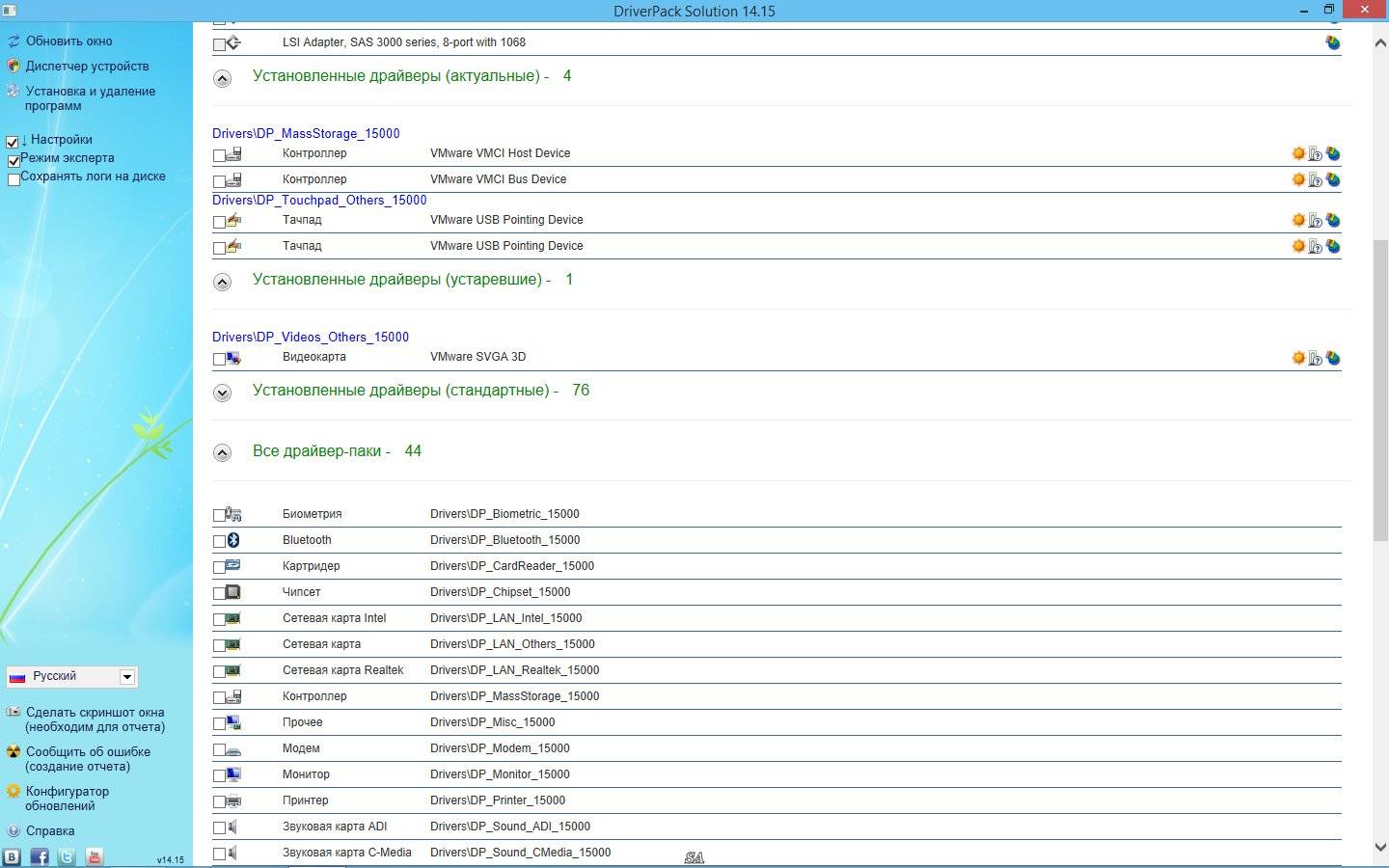Click device info icon for VMware SVGA 3D
The height and width of the screenshot is (868, 1389).
1315,358
